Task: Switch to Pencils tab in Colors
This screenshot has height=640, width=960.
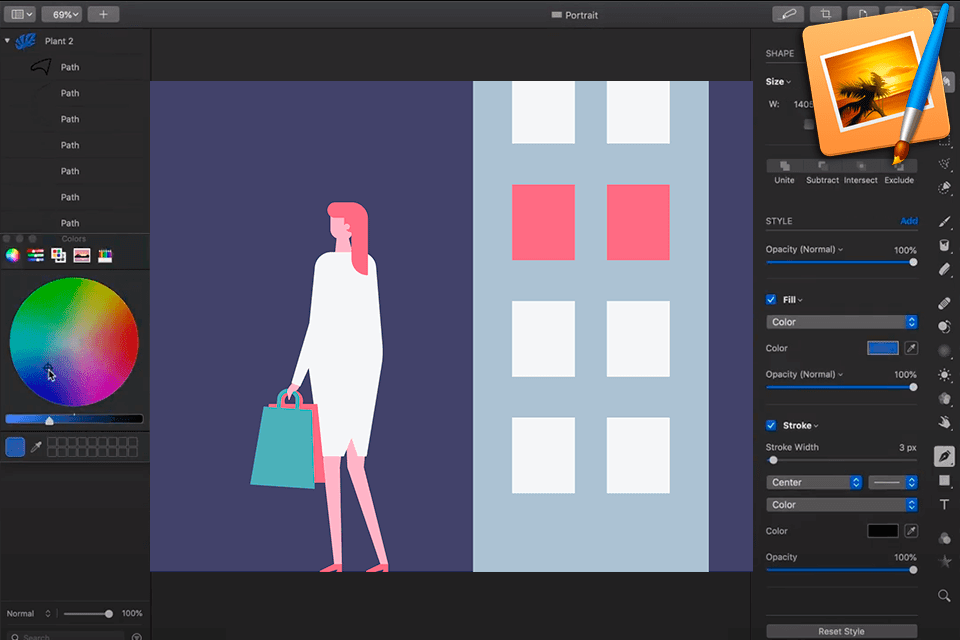Action: (x=105, y=255)
